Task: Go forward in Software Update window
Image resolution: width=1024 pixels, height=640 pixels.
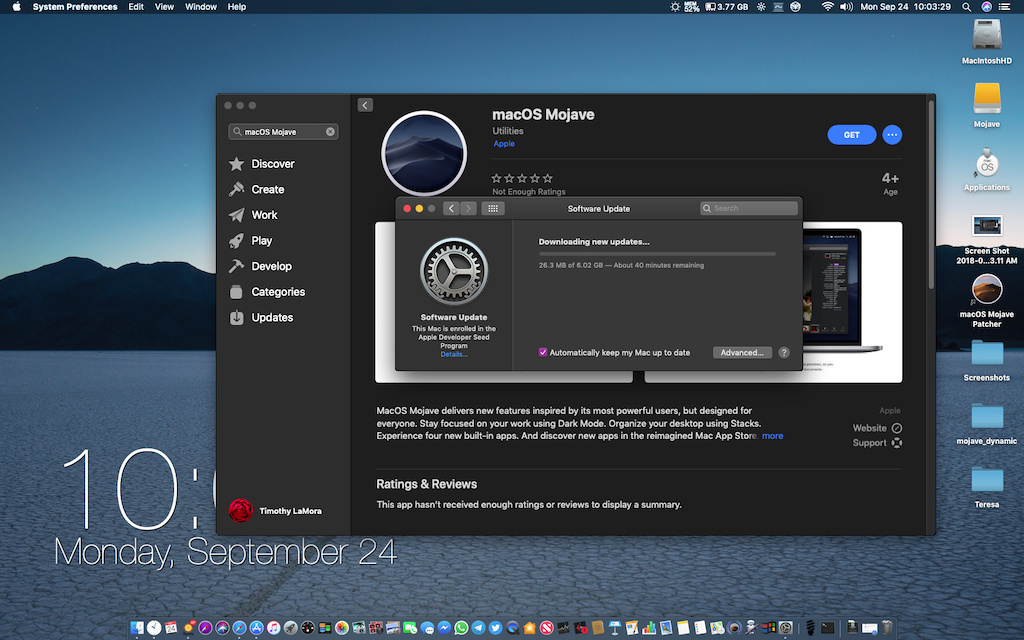Action: click(468, 208)
